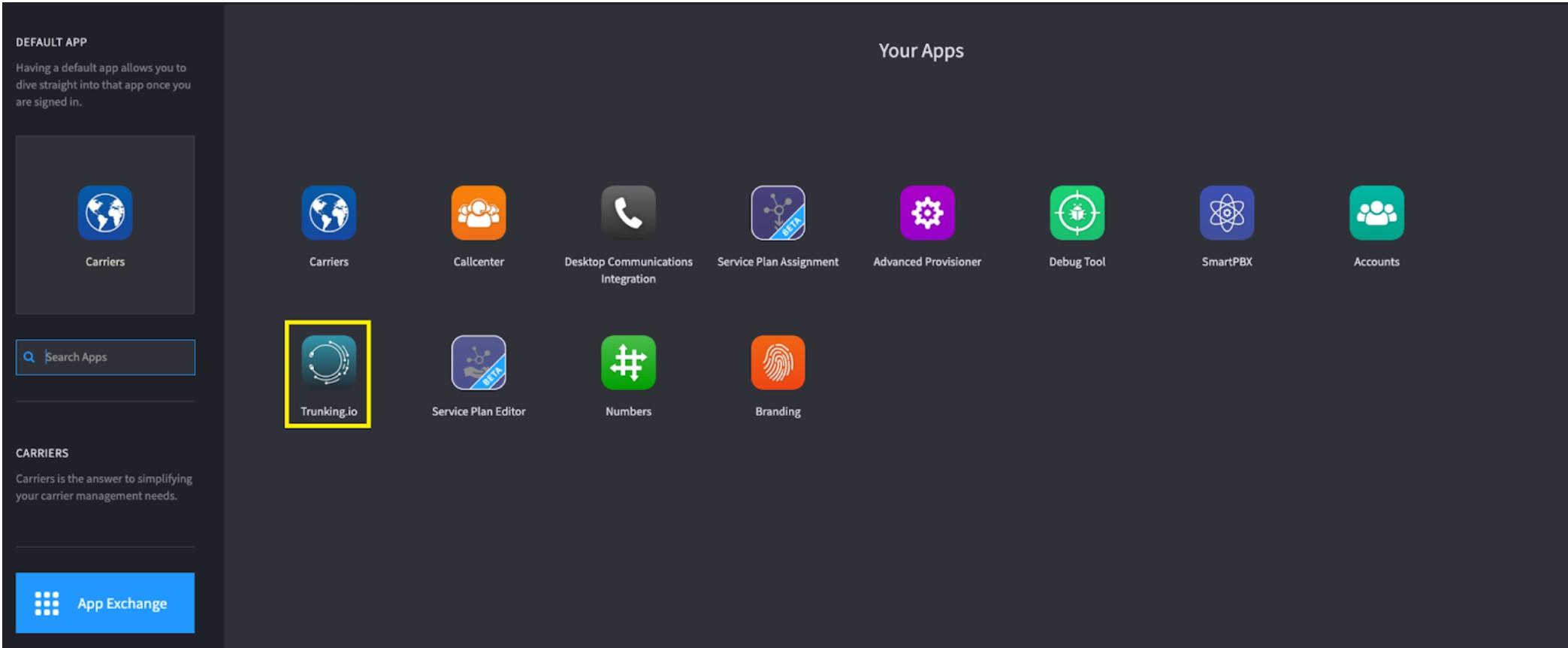Image resolution: width=1568 pixels, height=648 pixels.
Task: Open the Carriers app in Your Apps grid
Action: click(x=328, y=213)
